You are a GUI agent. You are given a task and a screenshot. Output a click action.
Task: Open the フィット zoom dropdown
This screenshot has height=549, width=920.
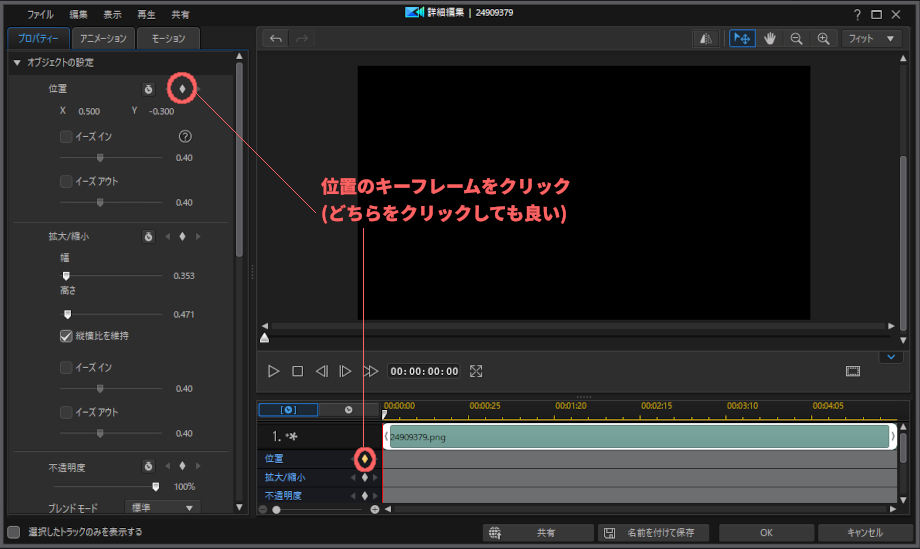tap(870, 39)
